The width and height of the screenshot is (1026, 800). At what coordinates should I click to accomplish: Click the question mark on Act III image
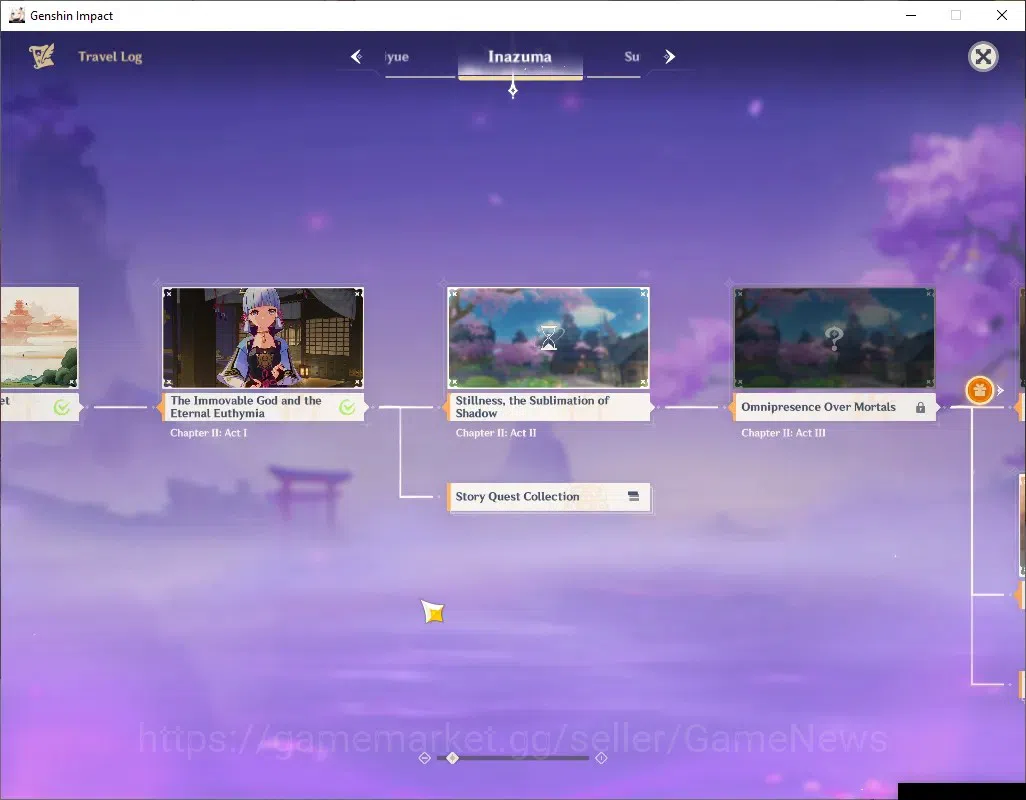coord(834,338)
